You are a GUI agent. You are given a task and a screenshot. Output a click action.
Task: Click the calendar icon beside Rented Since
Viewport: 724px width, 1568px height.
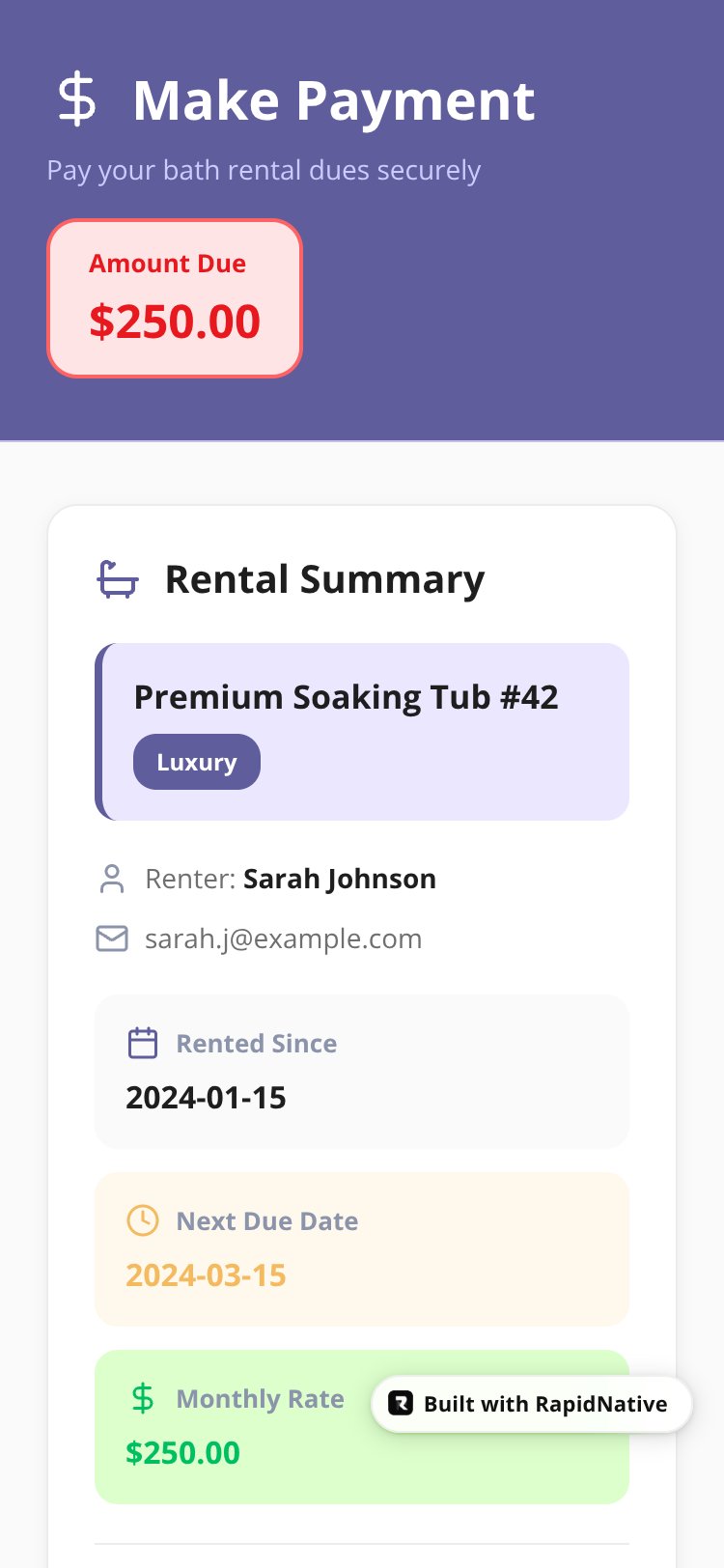(143, 1044)
